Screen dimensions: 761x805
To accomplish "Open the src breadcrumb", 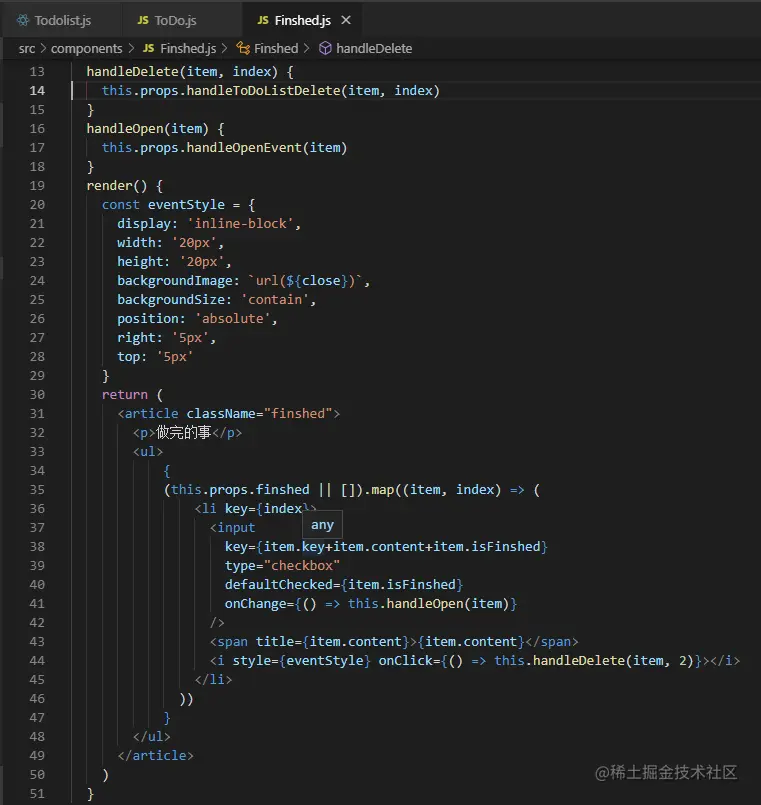I will click(27, 49).
